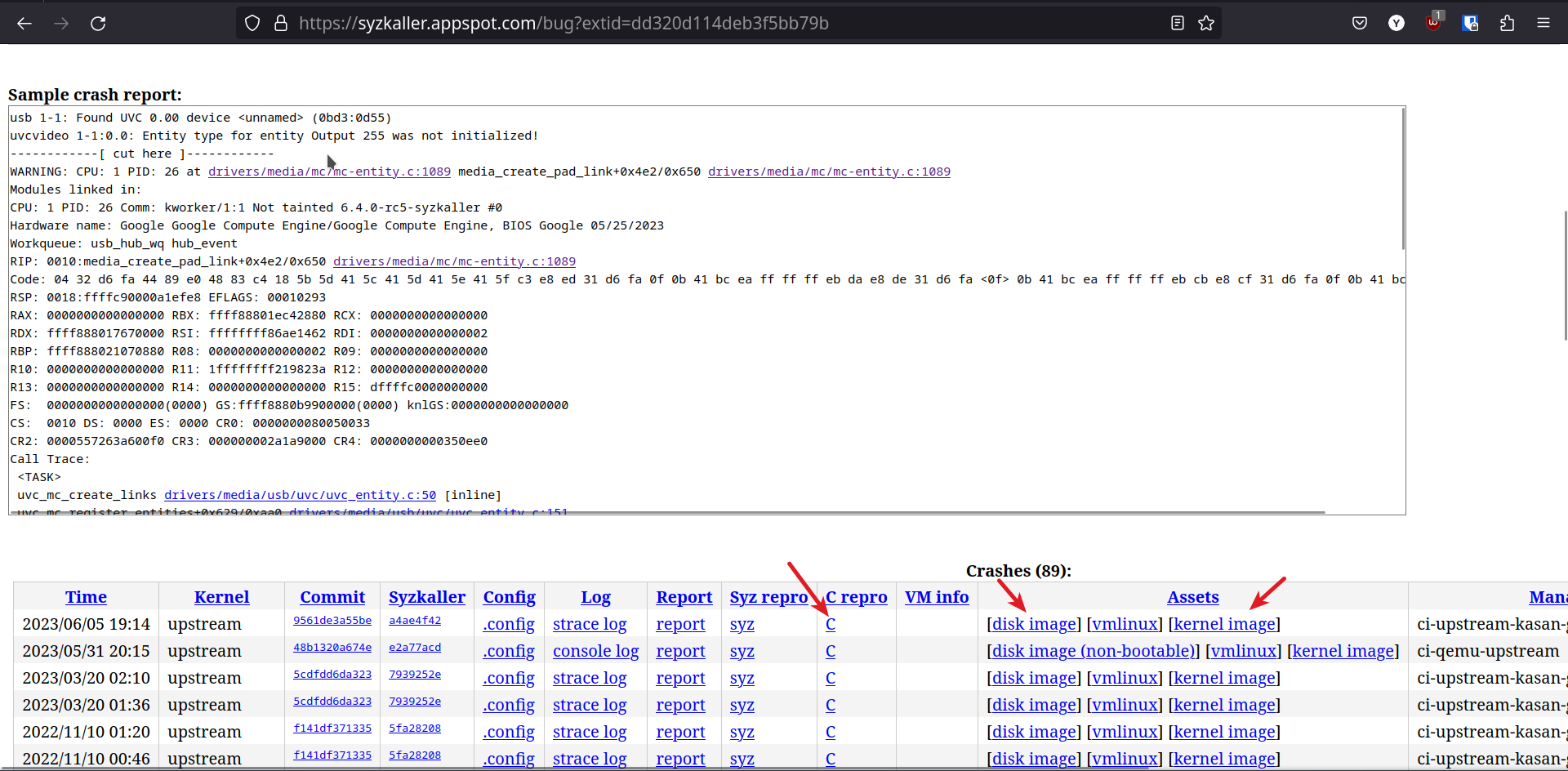
Task: Save the page to Pocket
Action: click(1360, 23)
